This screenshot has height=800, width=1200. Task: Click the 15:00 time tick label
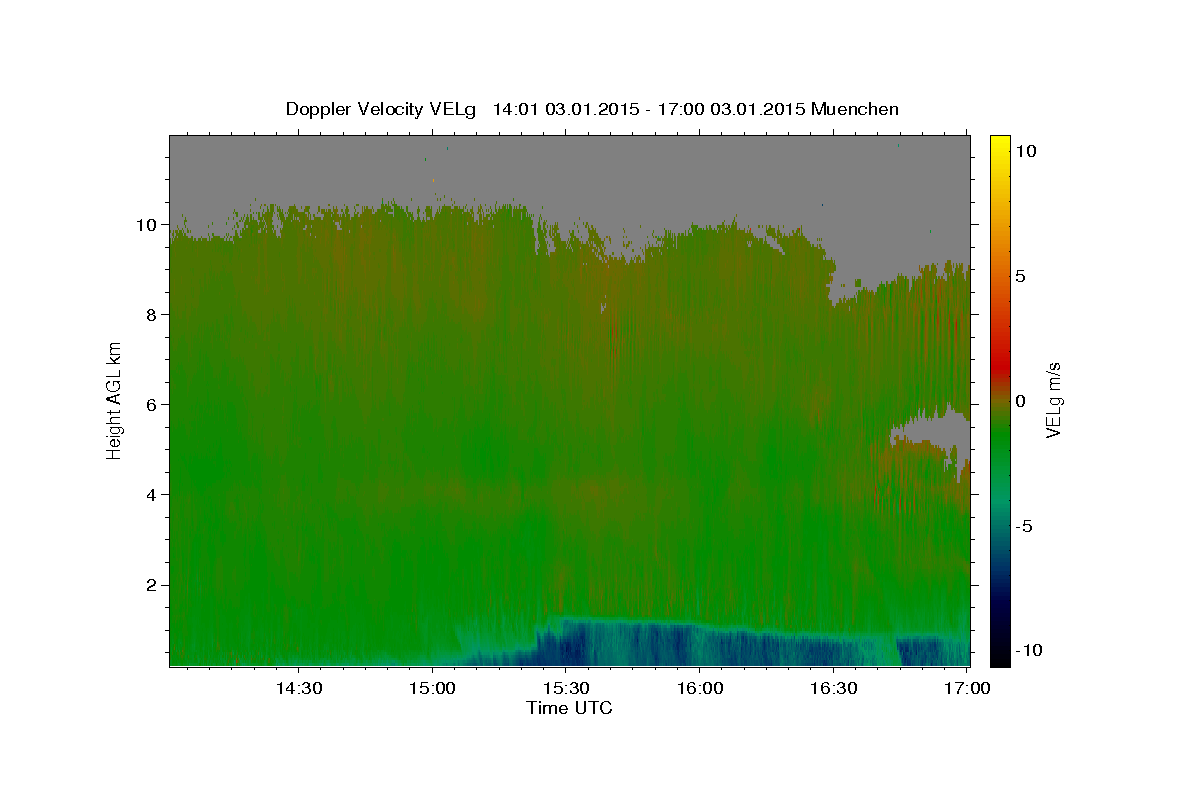coord(432,688)
